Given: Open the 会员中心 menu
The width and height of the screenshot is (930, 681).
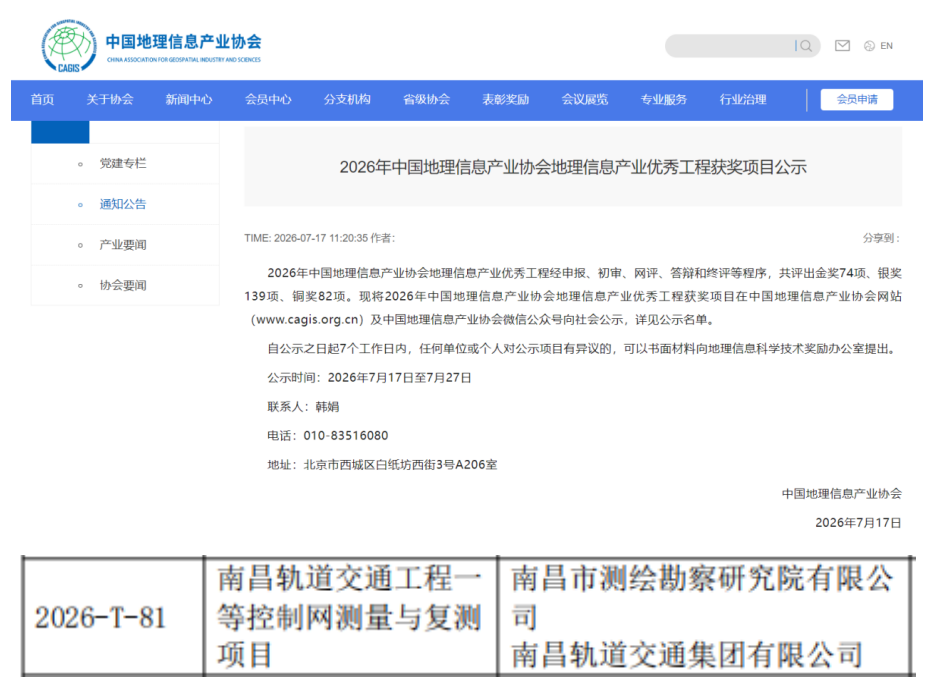Looking at the screenshot, I should (x=268, y=100).
